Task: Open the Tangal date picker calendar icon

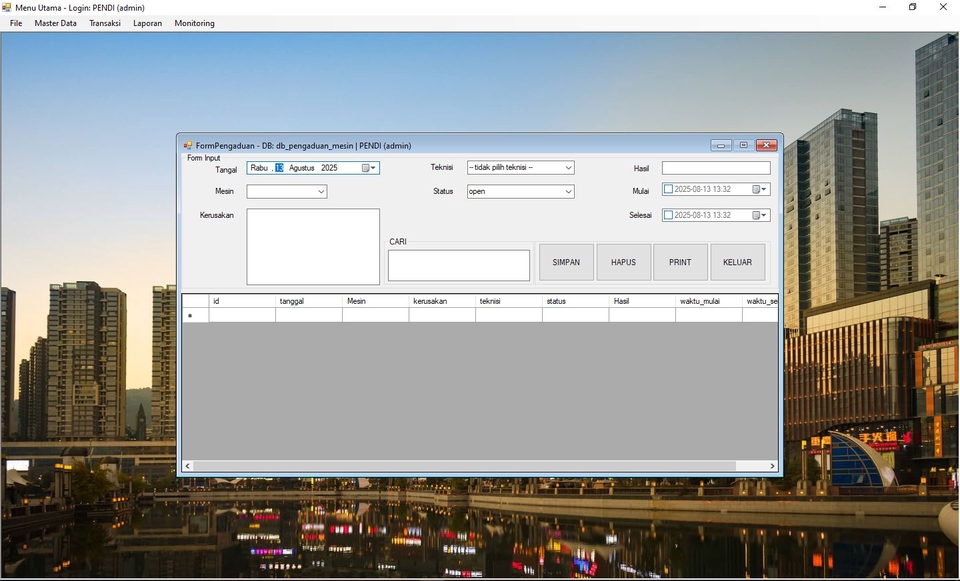Action: click(x=368, y=168)
